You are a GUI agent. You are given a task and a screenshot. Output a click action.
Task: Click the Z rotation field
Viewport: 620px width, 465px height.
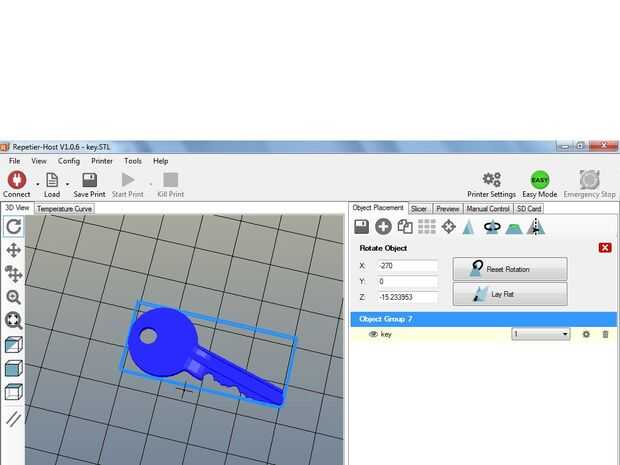pyautogui.click(x=408, y=297)
